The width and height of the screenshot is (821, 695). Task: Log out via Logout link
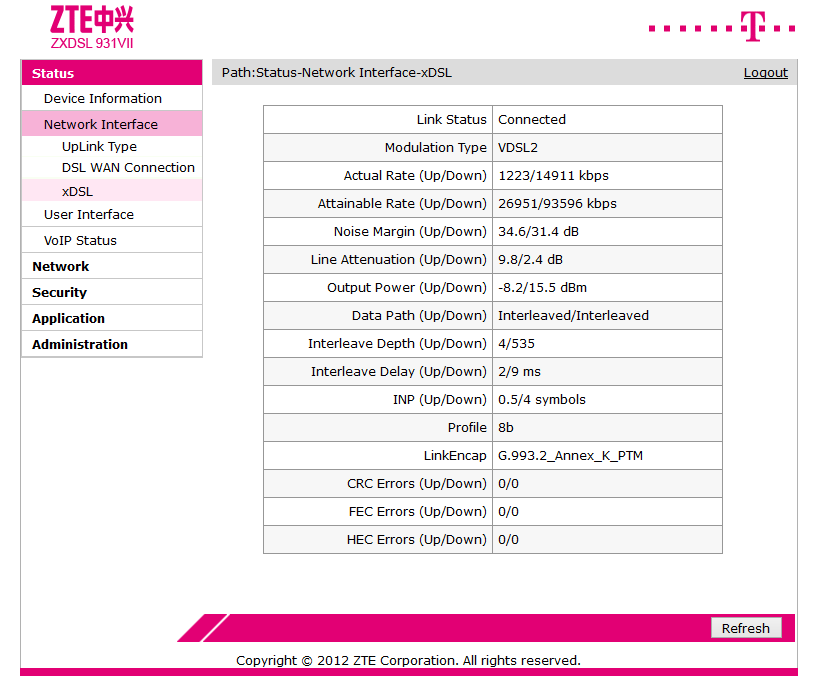point(765,72)
